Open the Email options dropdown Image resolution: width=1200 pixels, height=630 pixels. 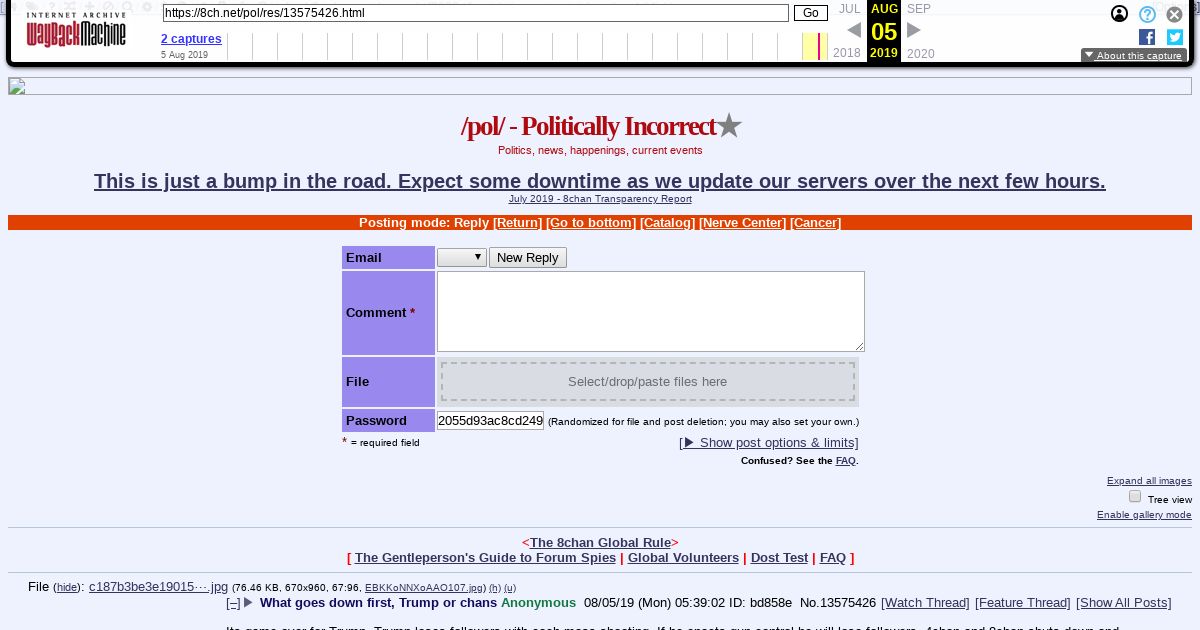pyautogui.click(x=462, y=258)
